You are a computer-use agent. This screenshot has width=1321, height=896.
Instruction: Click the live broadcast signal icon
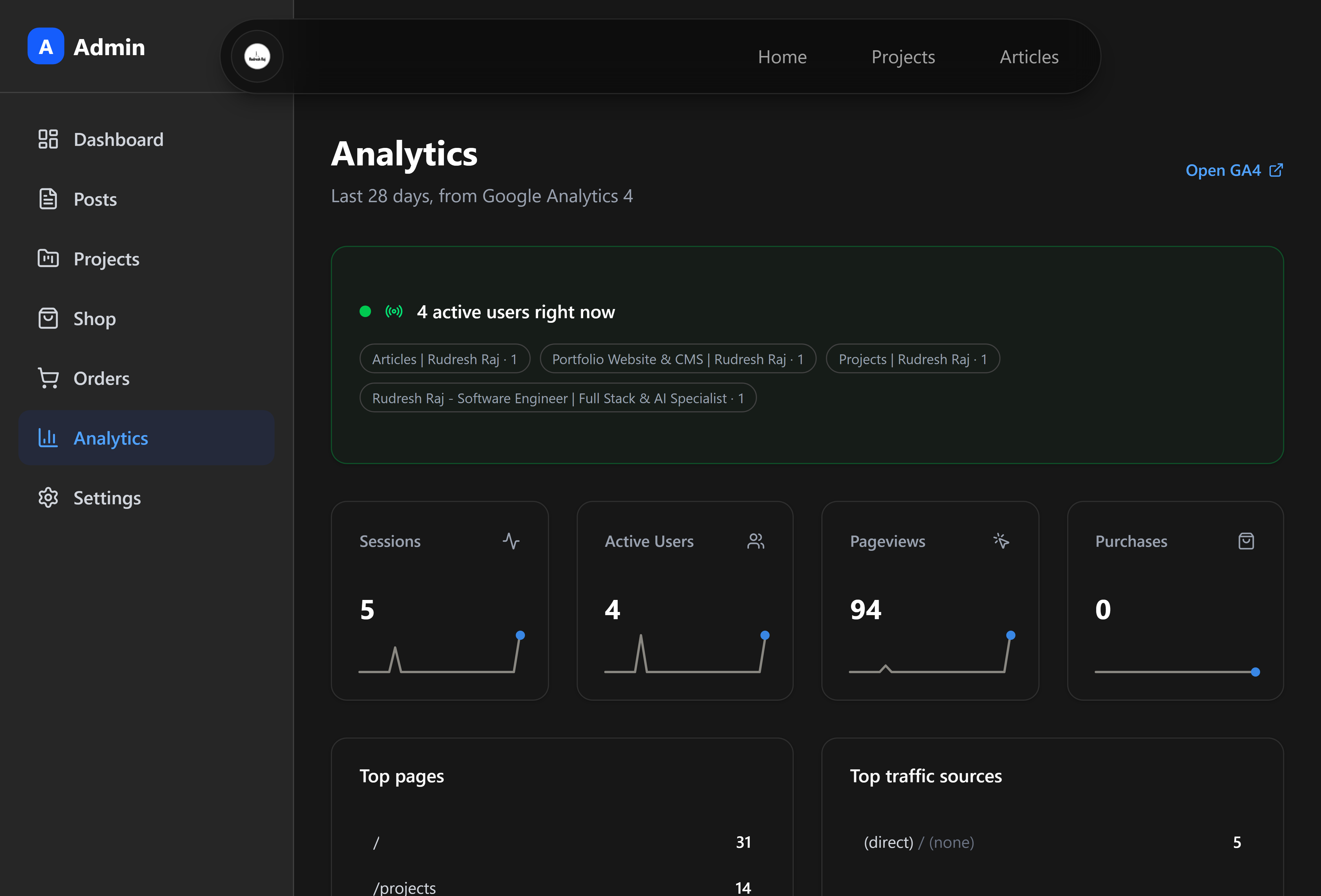pos(394,312)
